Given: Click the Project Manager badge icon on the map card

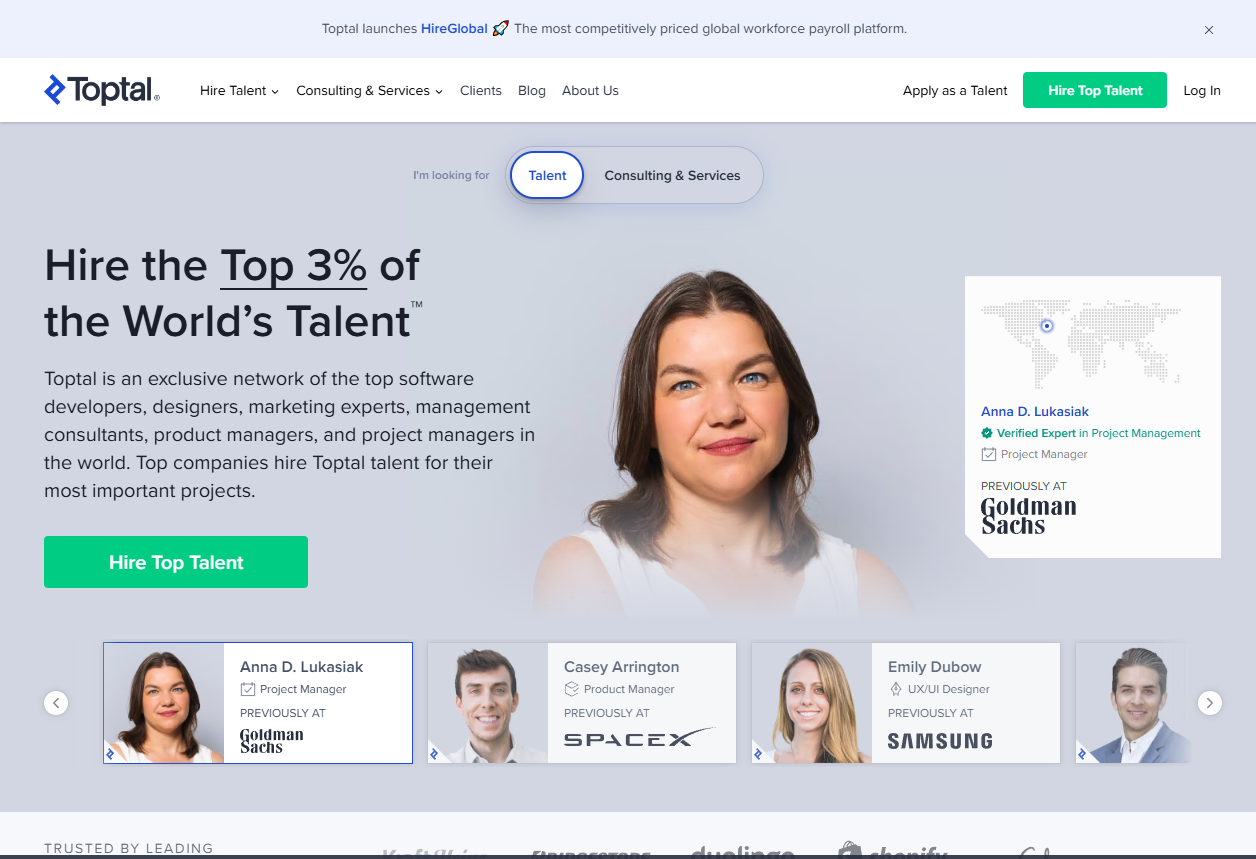Looking at the screenshot, I should point(988,454).
